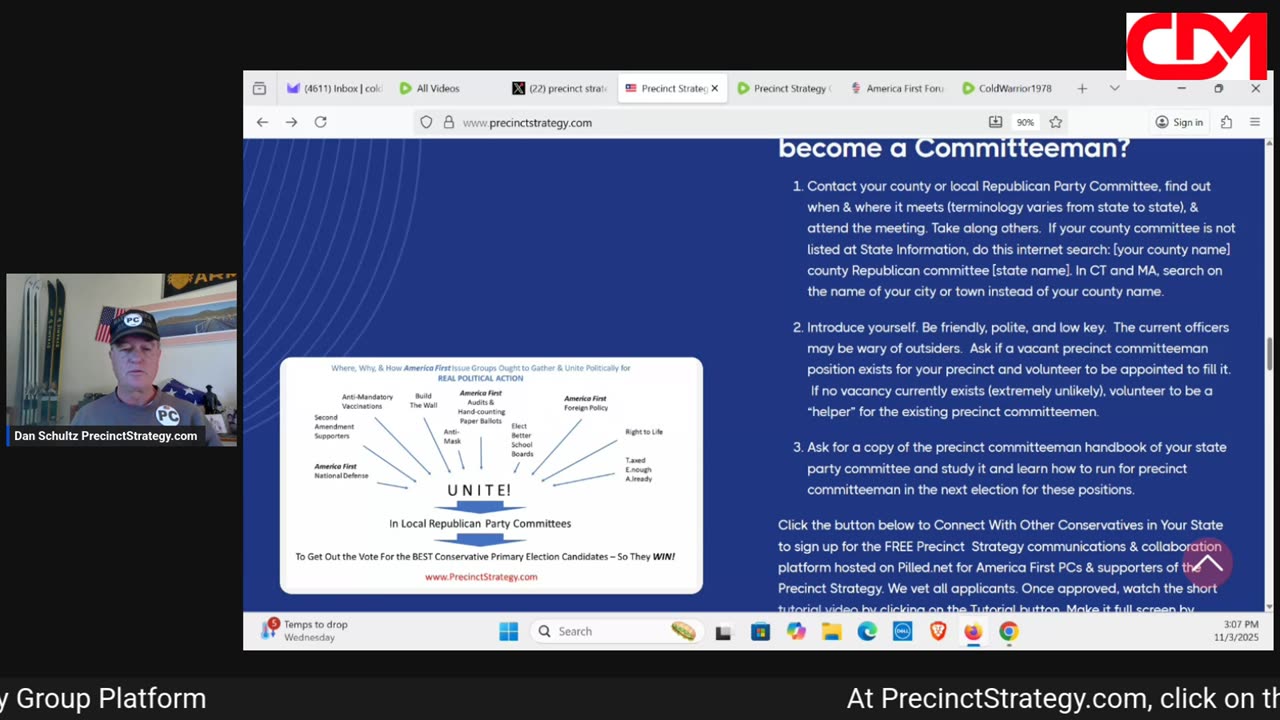
Task: Open the Unite infographic image
Action: coord(491,475)
